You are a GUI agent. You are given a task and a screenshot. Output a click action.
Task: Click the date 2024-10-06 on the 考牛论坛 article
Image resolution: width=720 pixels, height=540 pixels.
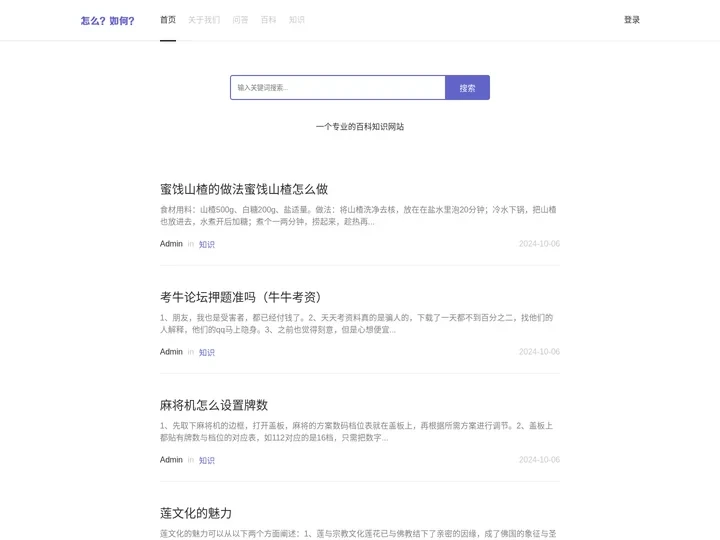[x=539, y=352]
